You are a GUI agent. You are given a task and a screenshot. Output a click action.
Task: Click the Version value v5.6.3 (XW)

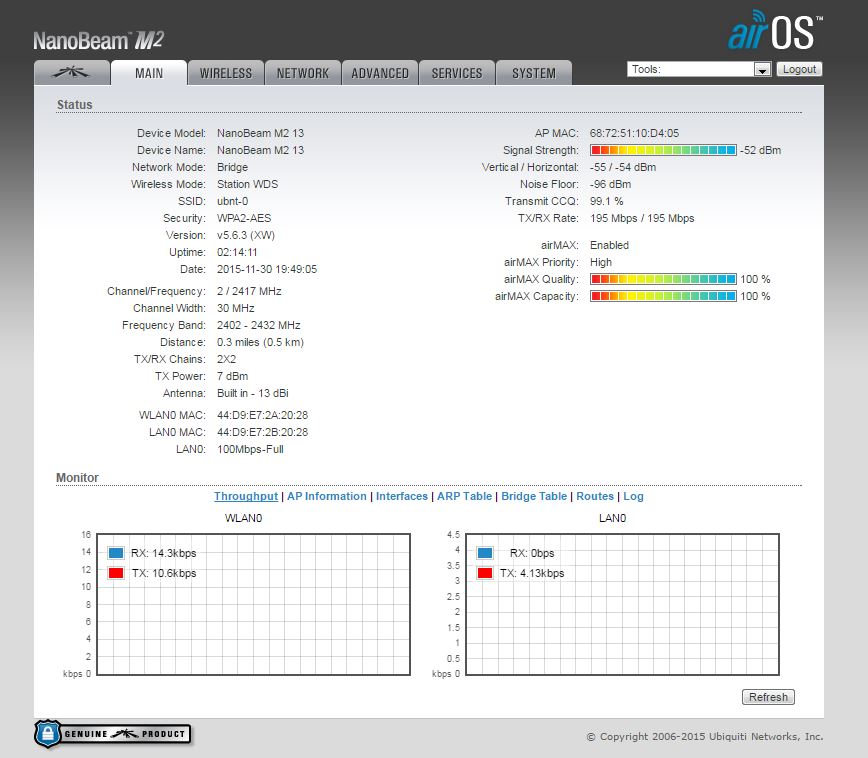[x=246, y=235]
